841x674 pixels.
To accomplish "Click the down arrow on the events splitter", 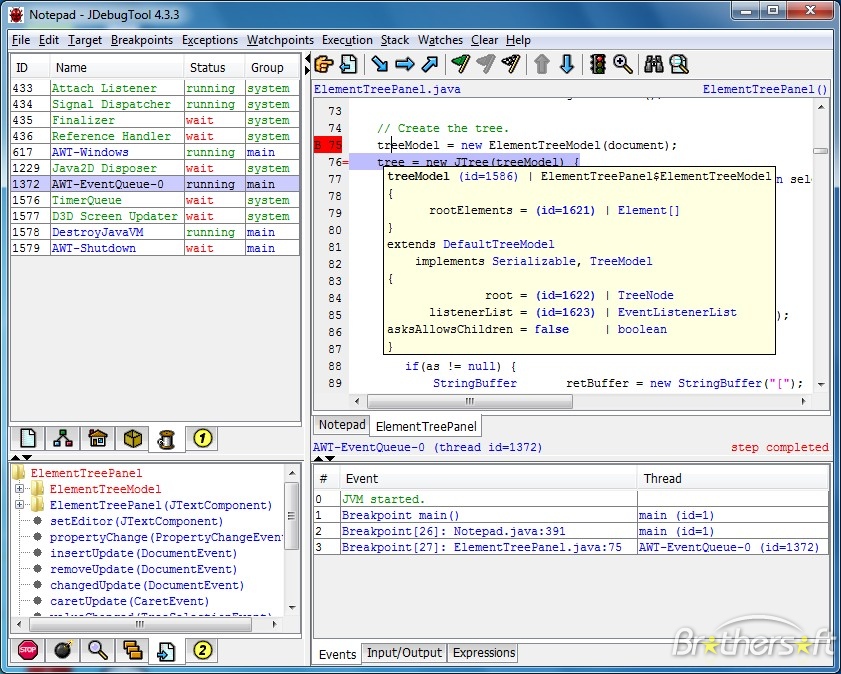I will (330, 458).
